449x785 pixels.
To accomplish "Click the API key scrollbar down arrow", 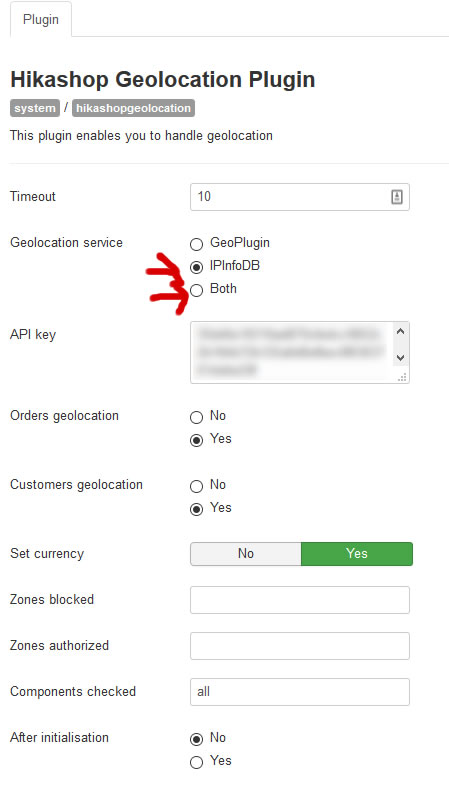I will pyautogui.click(x=400, y=358).
